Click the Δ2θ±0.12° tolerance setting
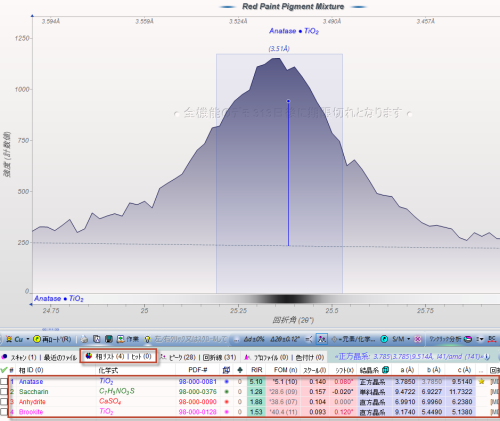 click(285, 339)
